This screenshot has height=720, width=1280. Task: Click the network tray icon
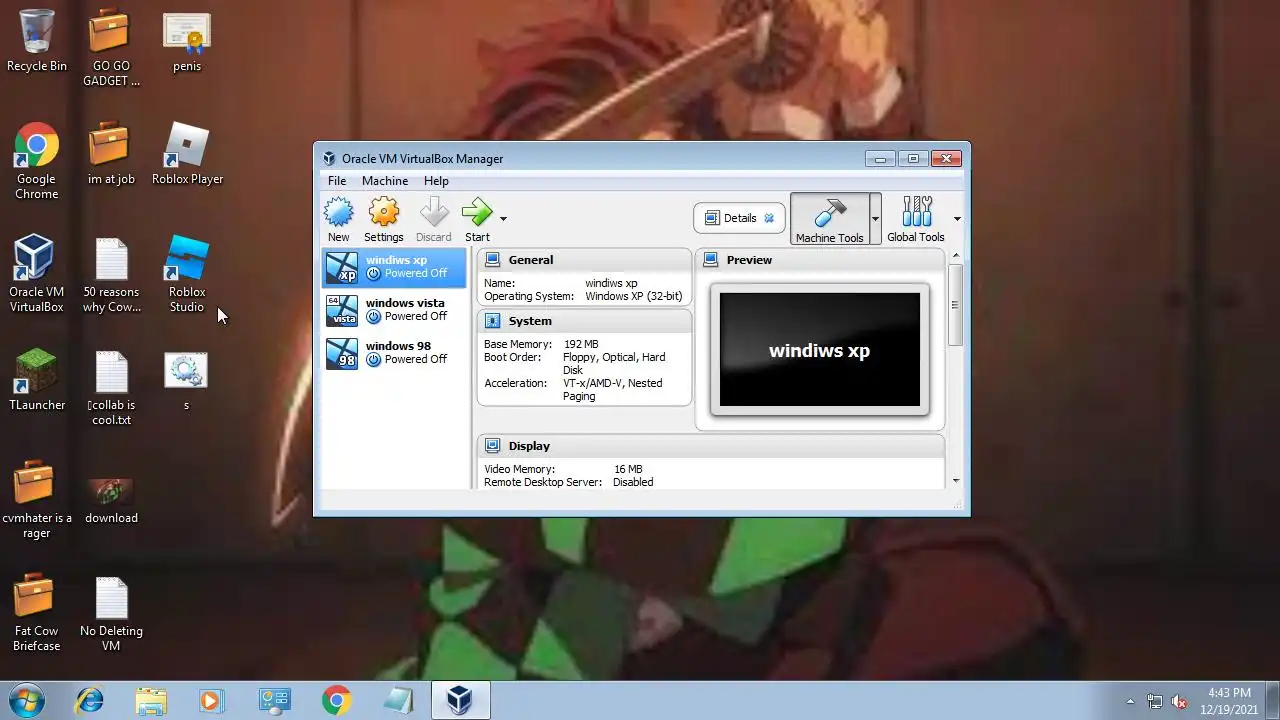[1155, 701]
